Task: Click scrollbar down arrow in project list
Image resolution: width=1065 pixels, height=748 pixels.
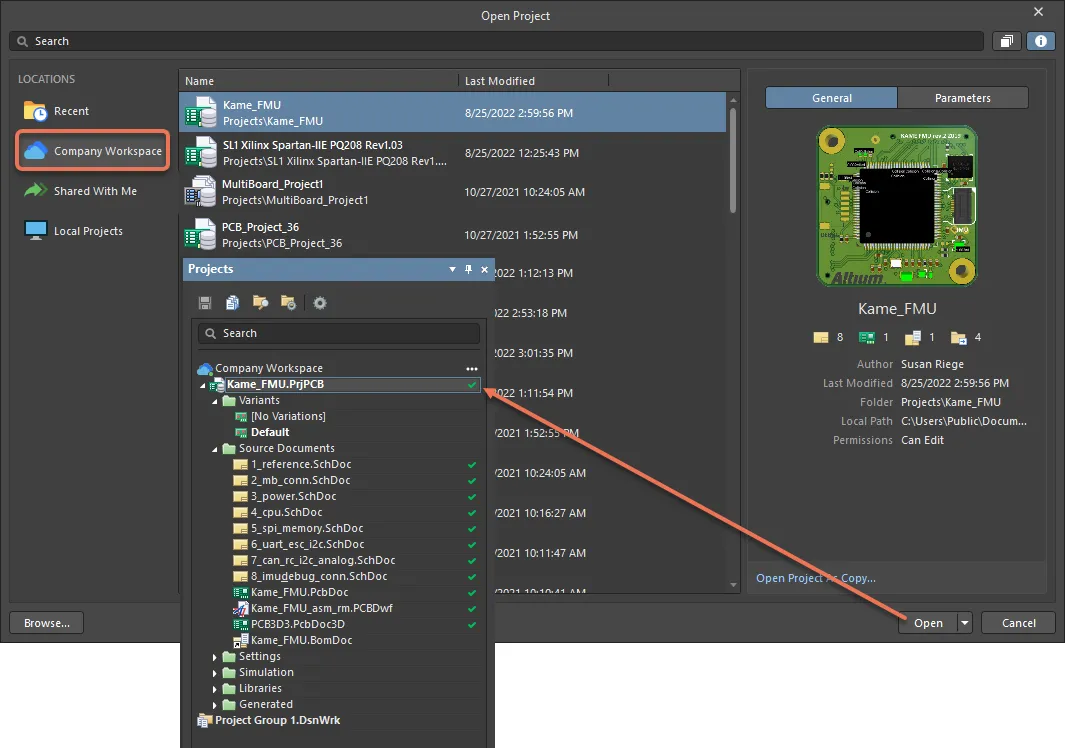Action: coord(733,585)
